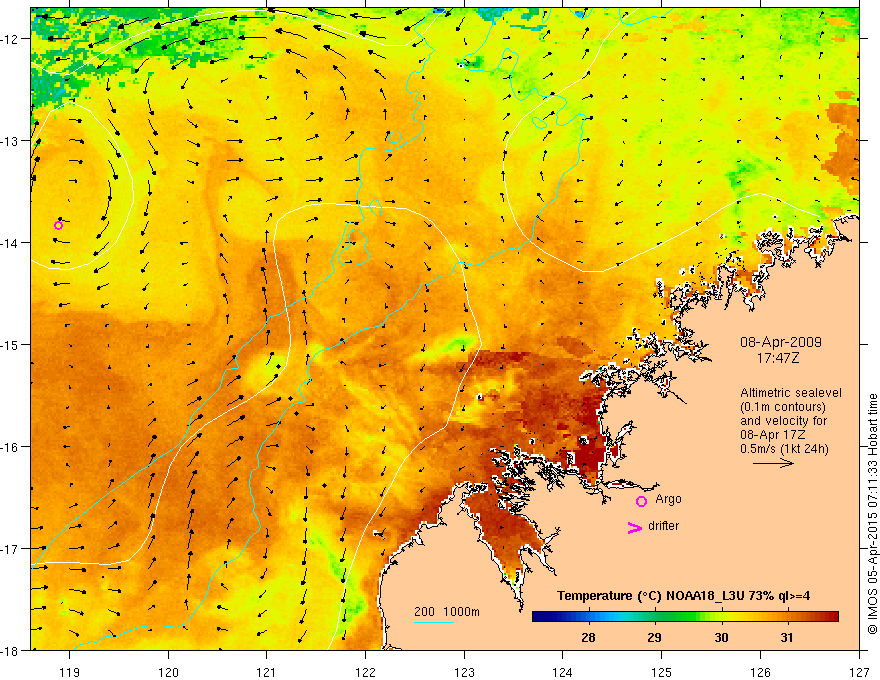
Task: Click the '30' color bar label
Action: 721,637
